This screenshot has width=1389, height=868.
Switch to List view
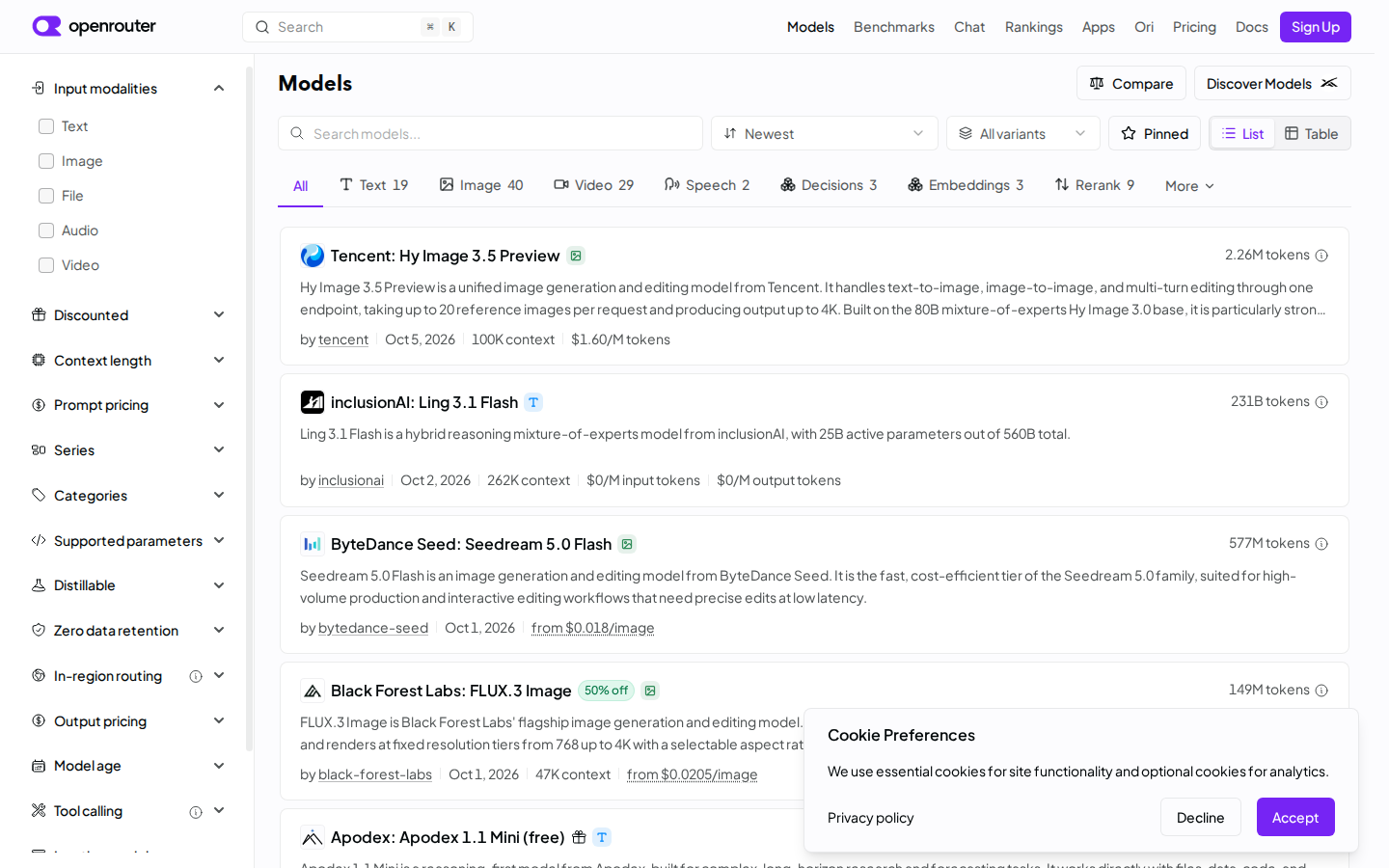tap(1243, 133)
